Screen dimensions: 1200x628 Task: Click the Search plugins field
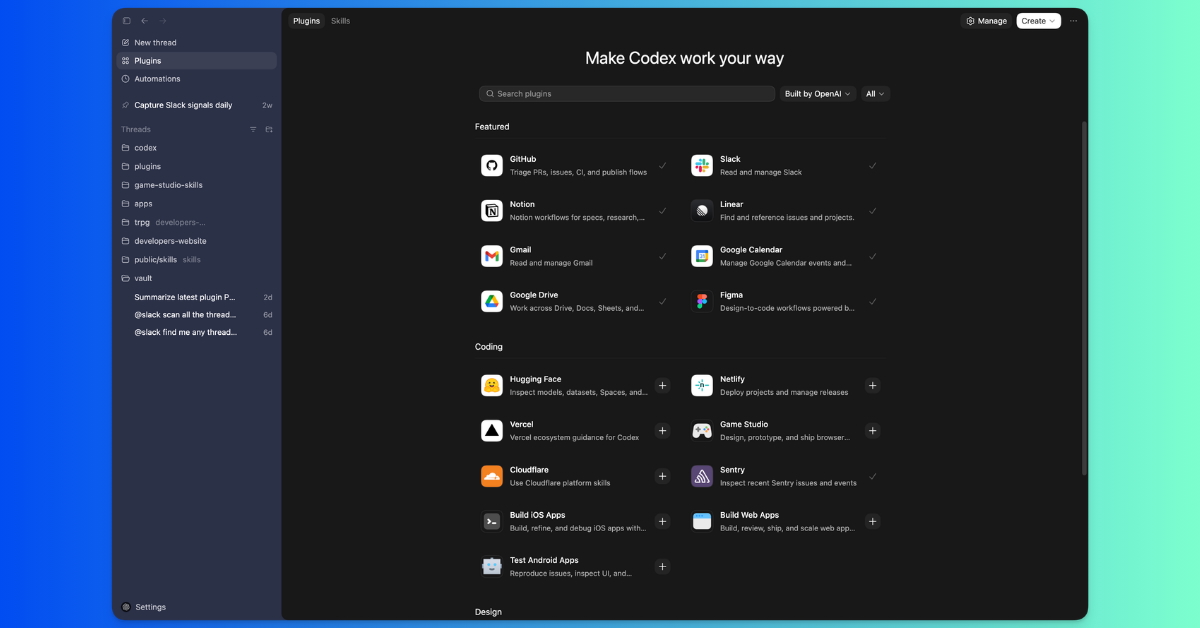point(626,93)
